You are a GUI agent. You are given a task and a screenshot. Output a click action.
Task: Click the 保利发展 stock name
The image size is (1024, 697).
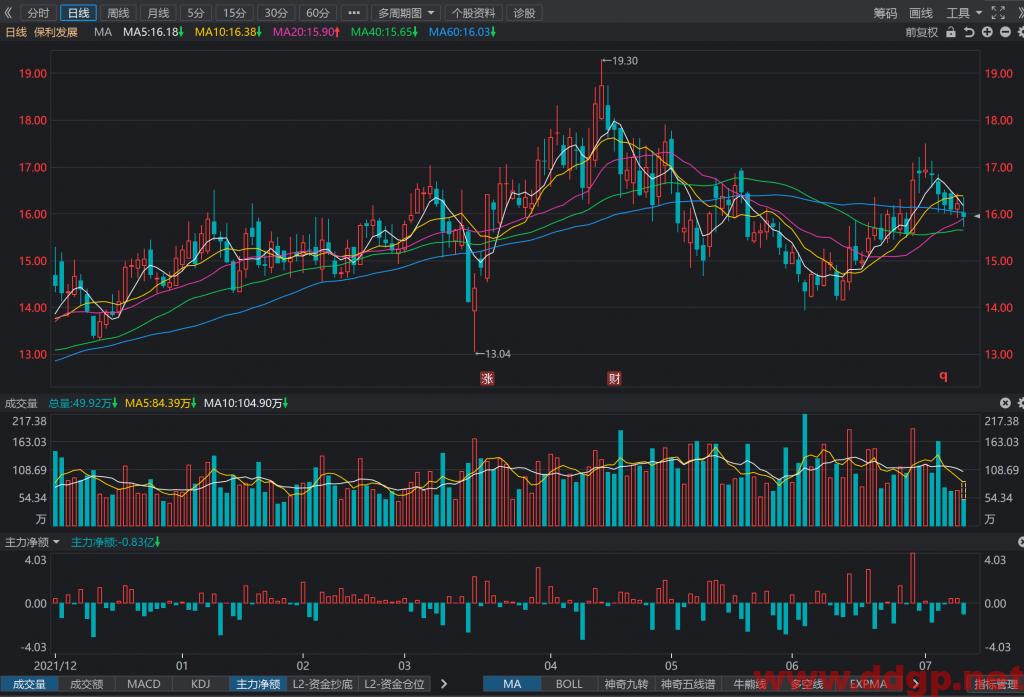pyautogui.click(x=56, y=32)
